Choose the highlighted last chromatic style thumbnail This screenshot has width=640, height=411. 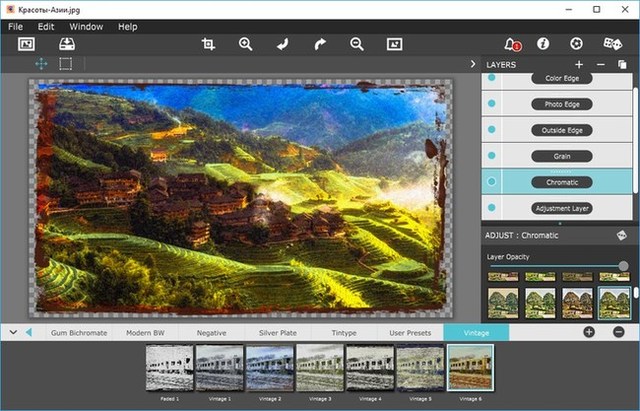(x=614, y=303)
